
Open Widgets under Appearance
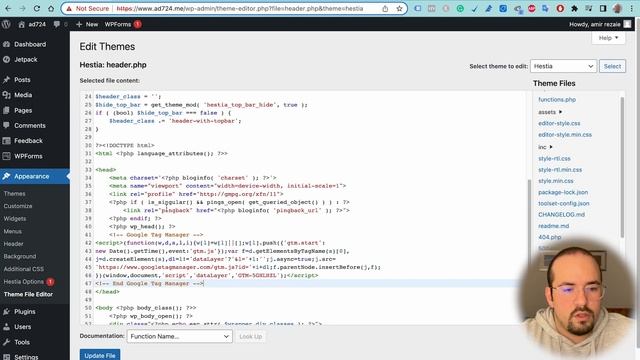click(15, 219)
